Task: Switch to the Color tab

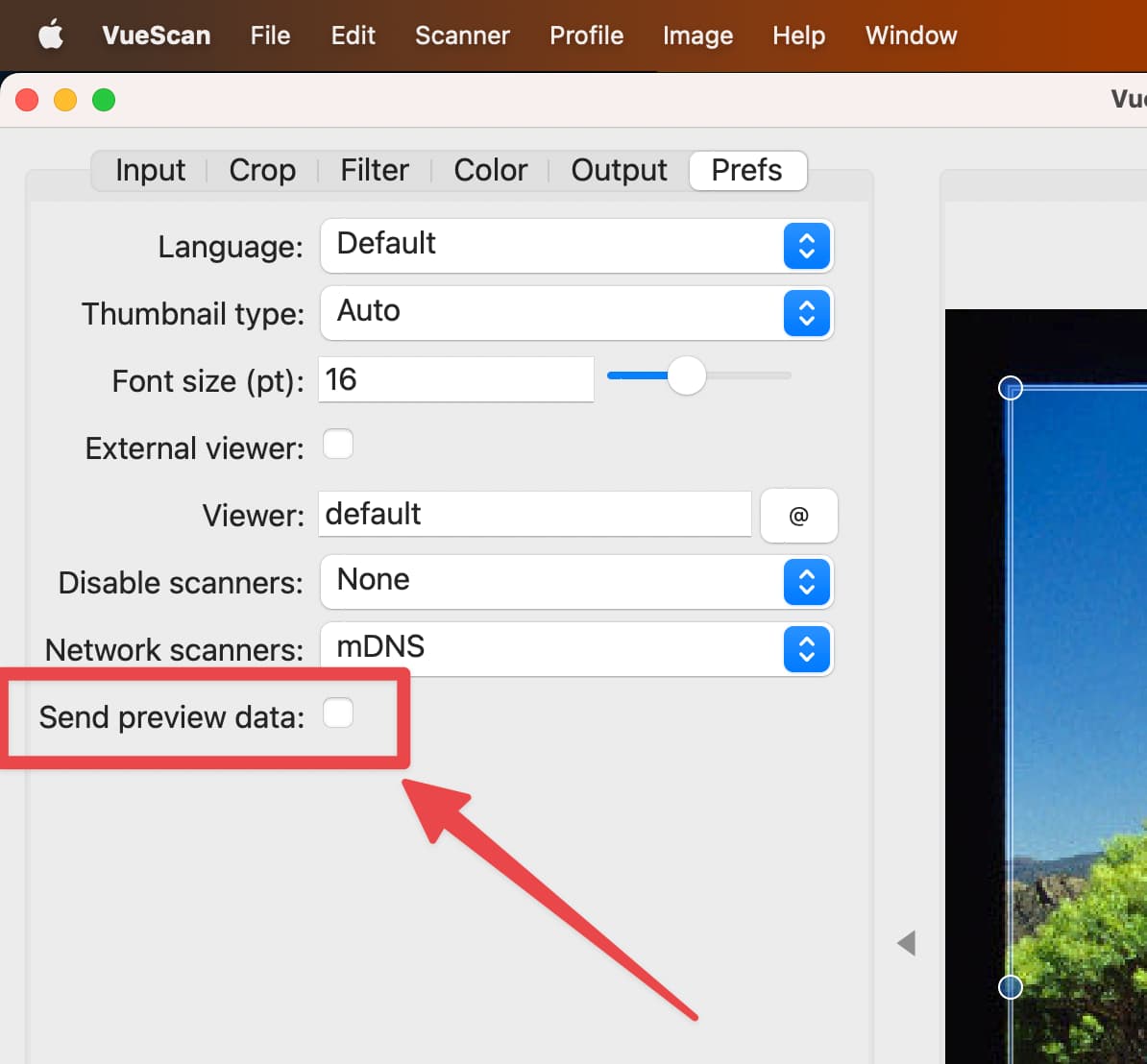Action: 490,170
